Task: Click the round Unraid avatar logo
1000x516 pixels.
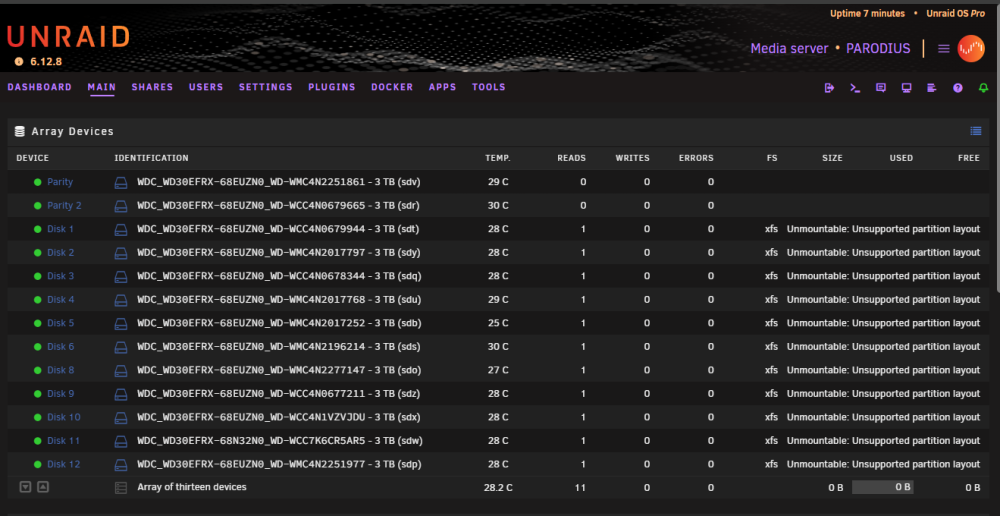Action: point(971,48)
